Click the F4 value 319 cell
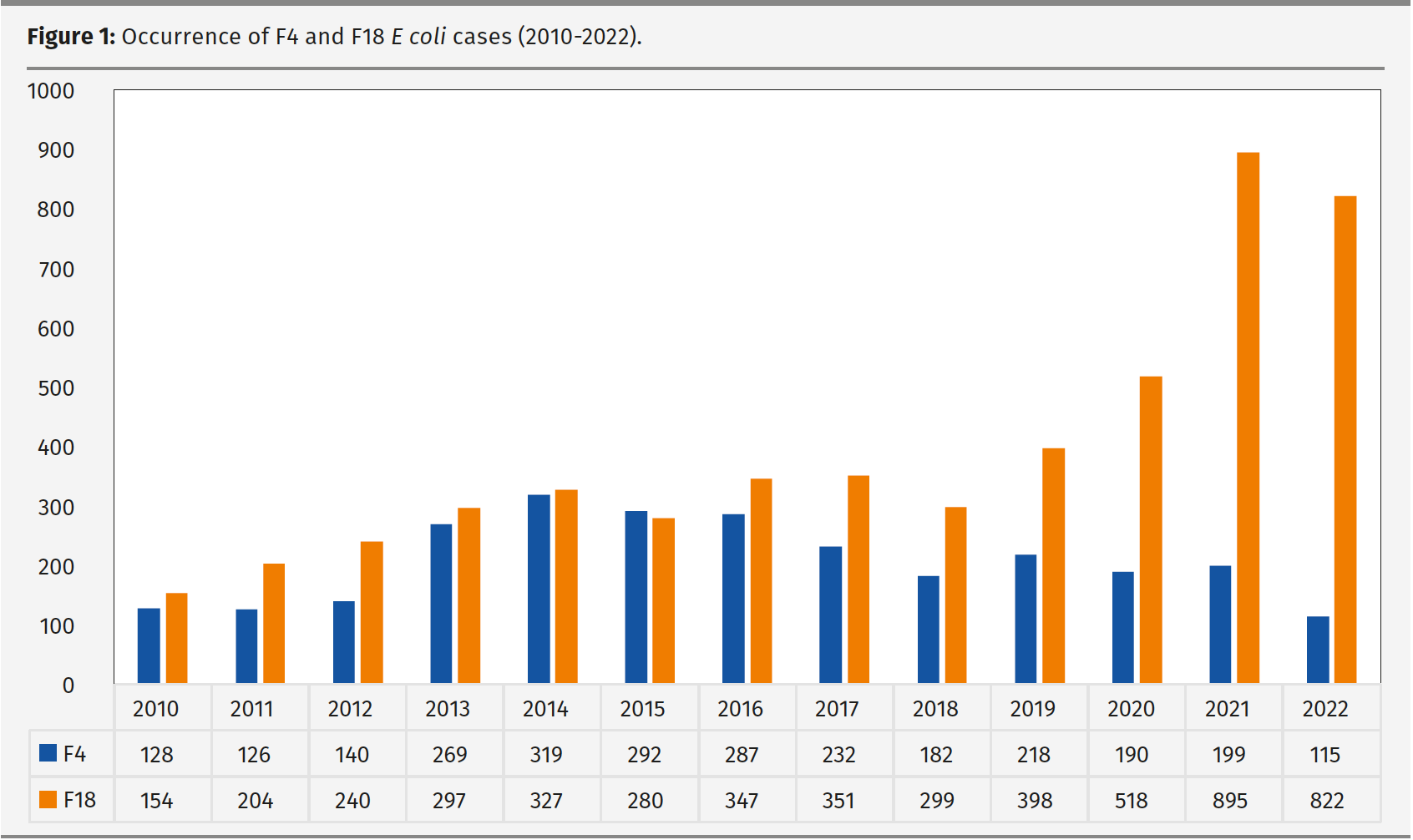The width and height of the screenshot is (1413, 840). click(546, 754)
